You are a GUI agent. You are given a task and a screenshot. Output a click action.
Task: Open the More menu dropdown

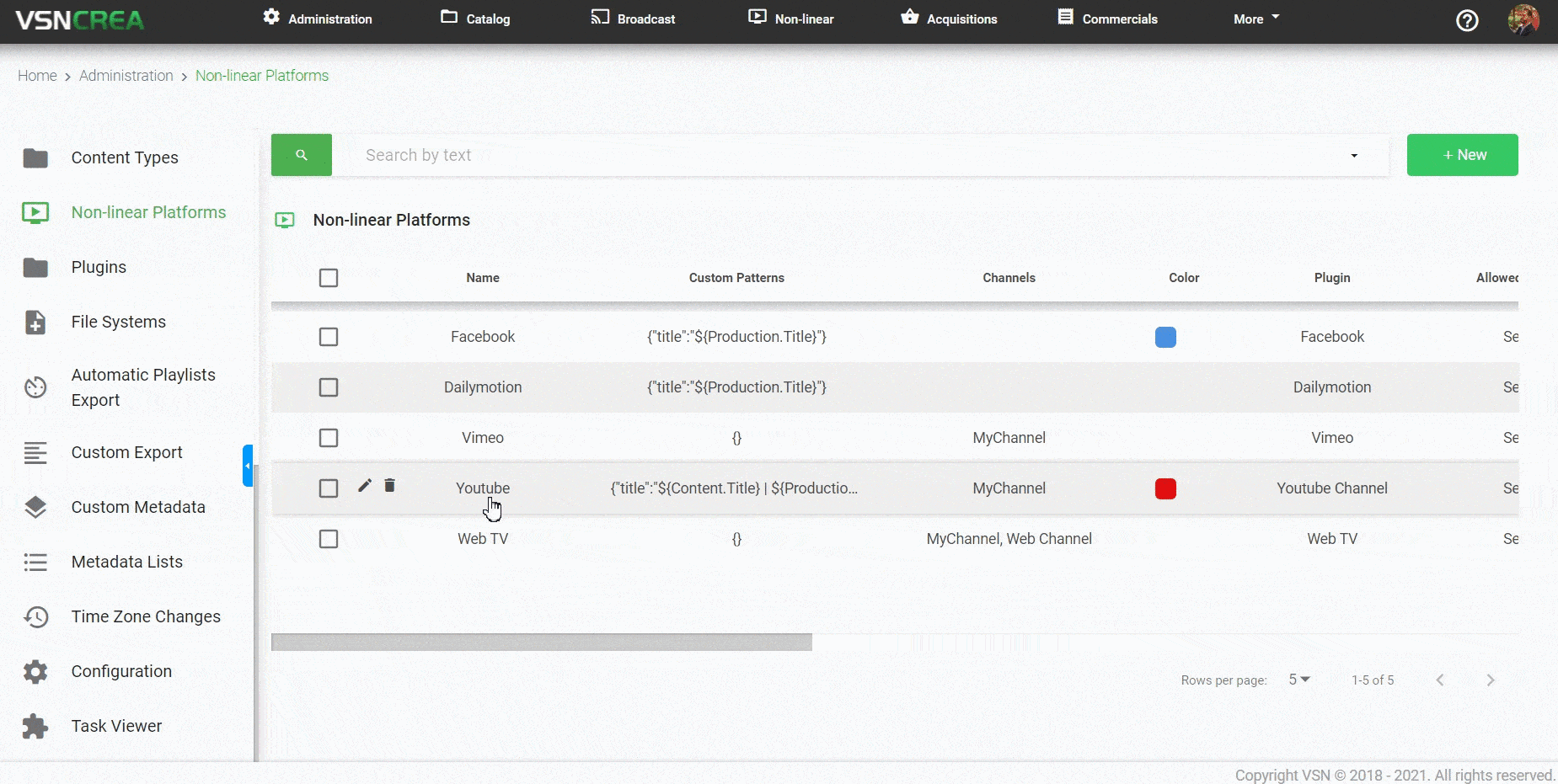(1256, 19)
